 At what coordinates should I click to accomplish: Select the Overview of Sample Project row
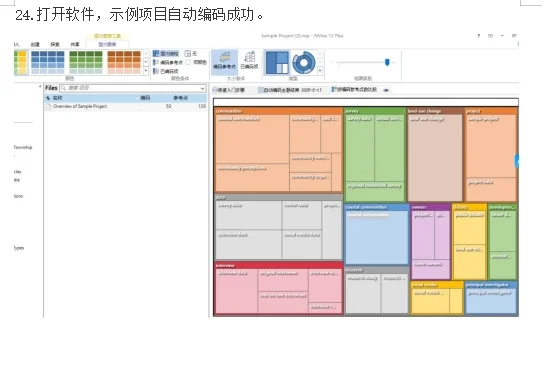pyautogui.click(x=126, y=106)
